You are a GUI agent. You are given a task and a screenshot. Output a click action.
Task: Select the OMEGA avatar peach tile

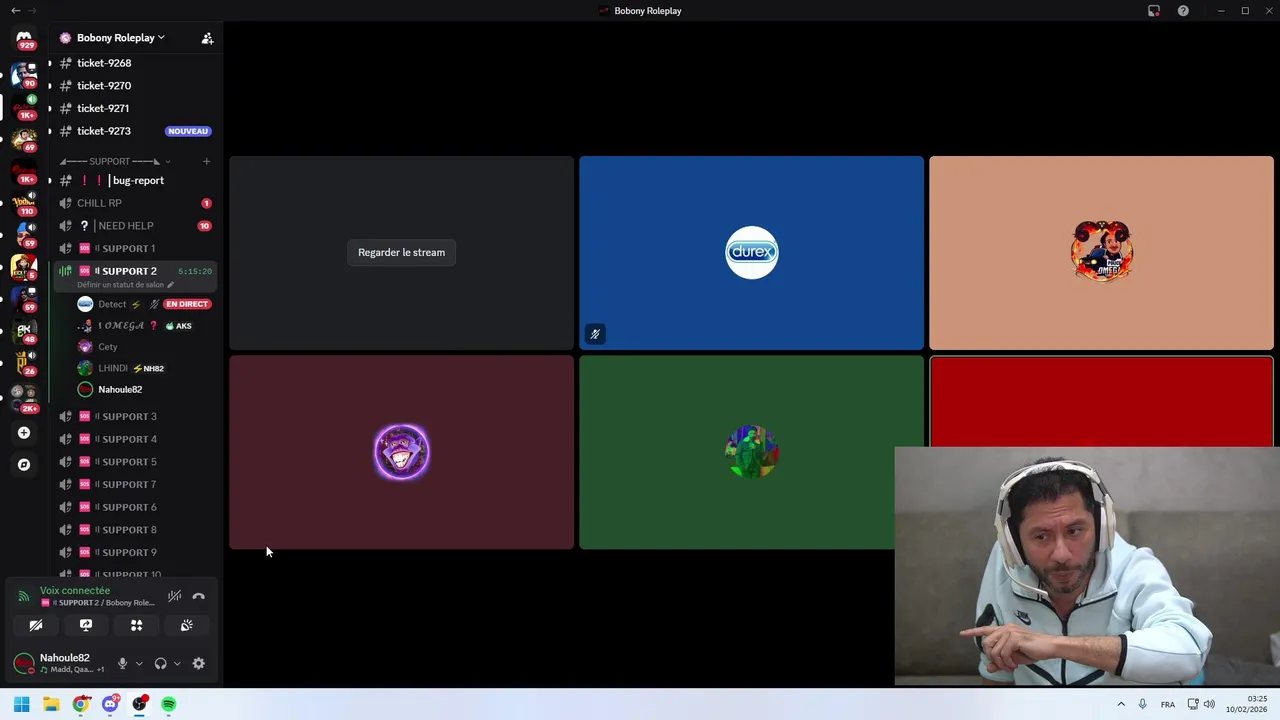(1101, 252)
